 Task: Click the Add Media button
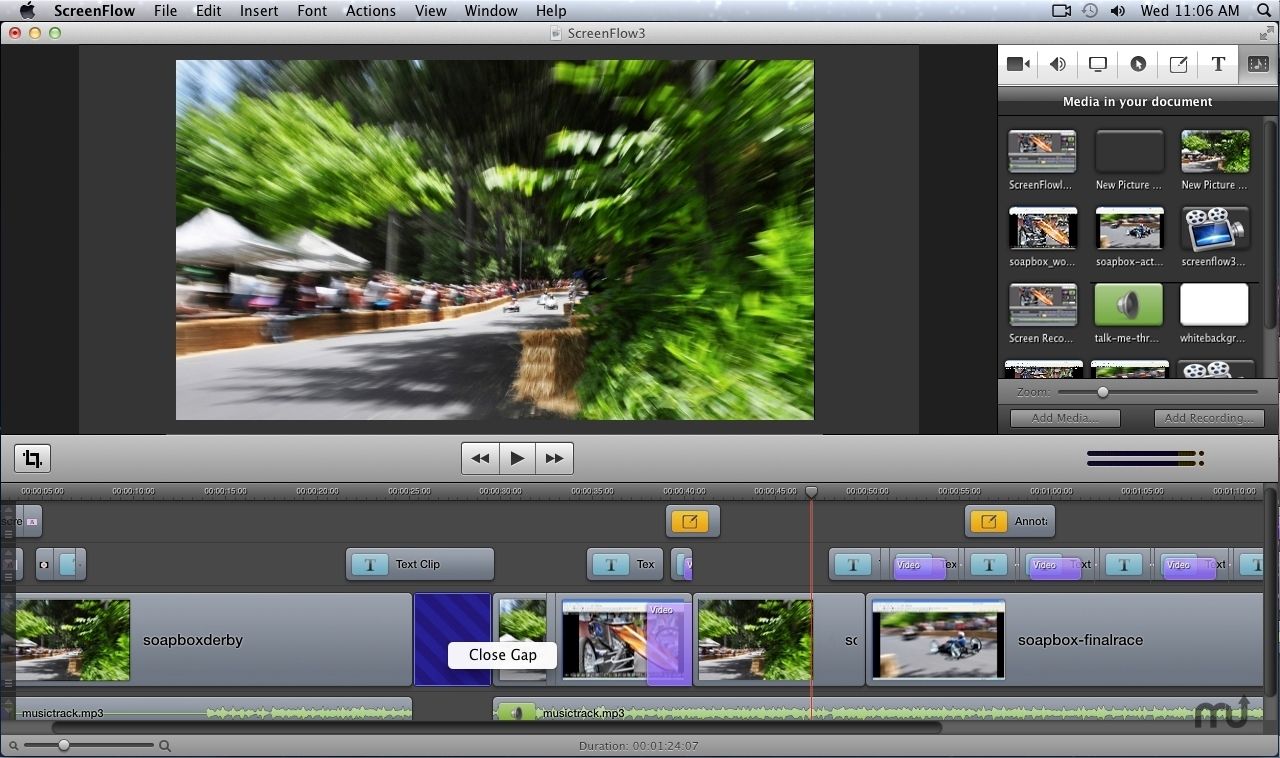(1064, 418)
